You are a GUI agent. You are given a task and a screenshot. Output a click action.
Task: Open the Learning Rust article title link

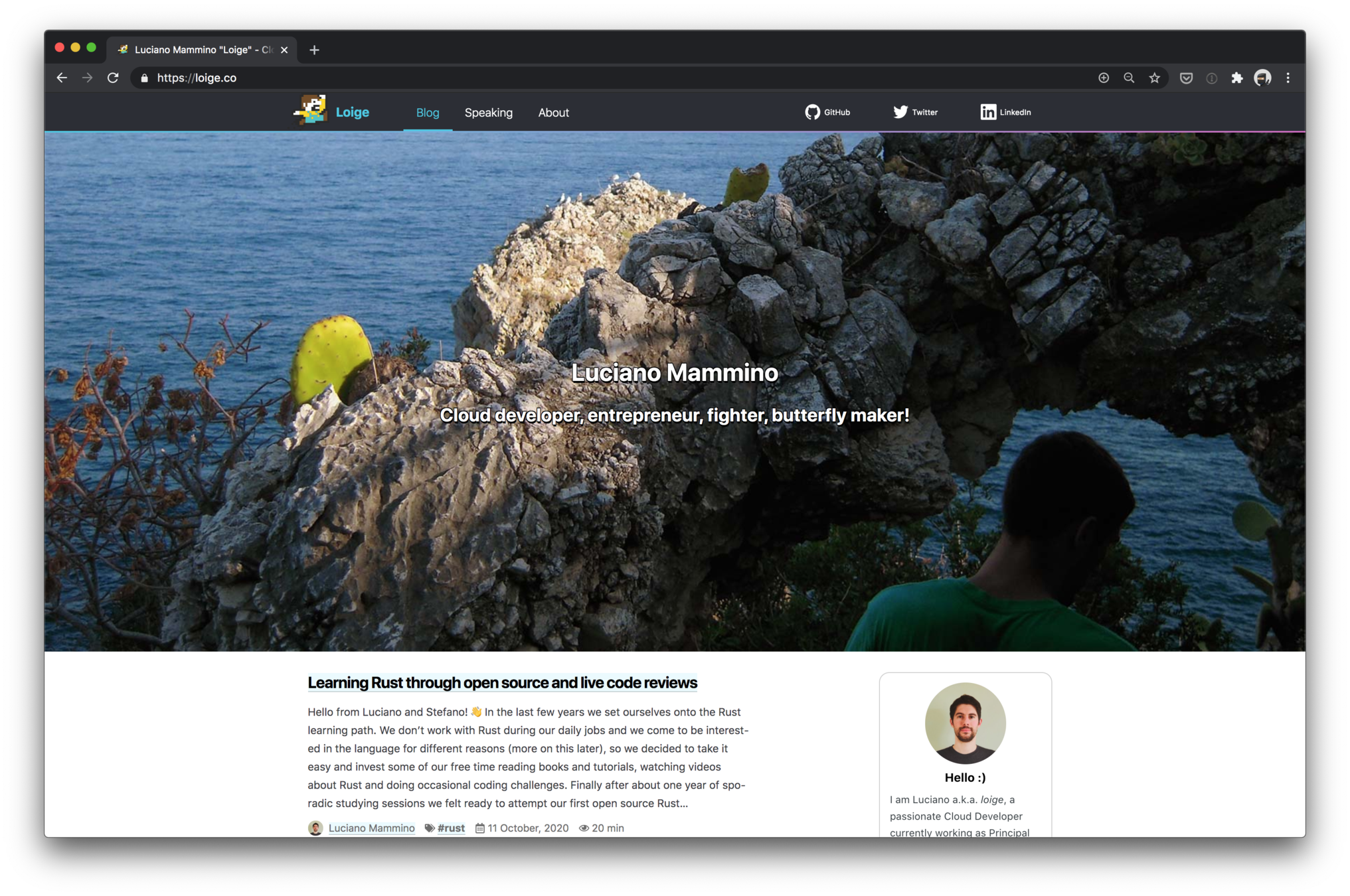[502, 682]
